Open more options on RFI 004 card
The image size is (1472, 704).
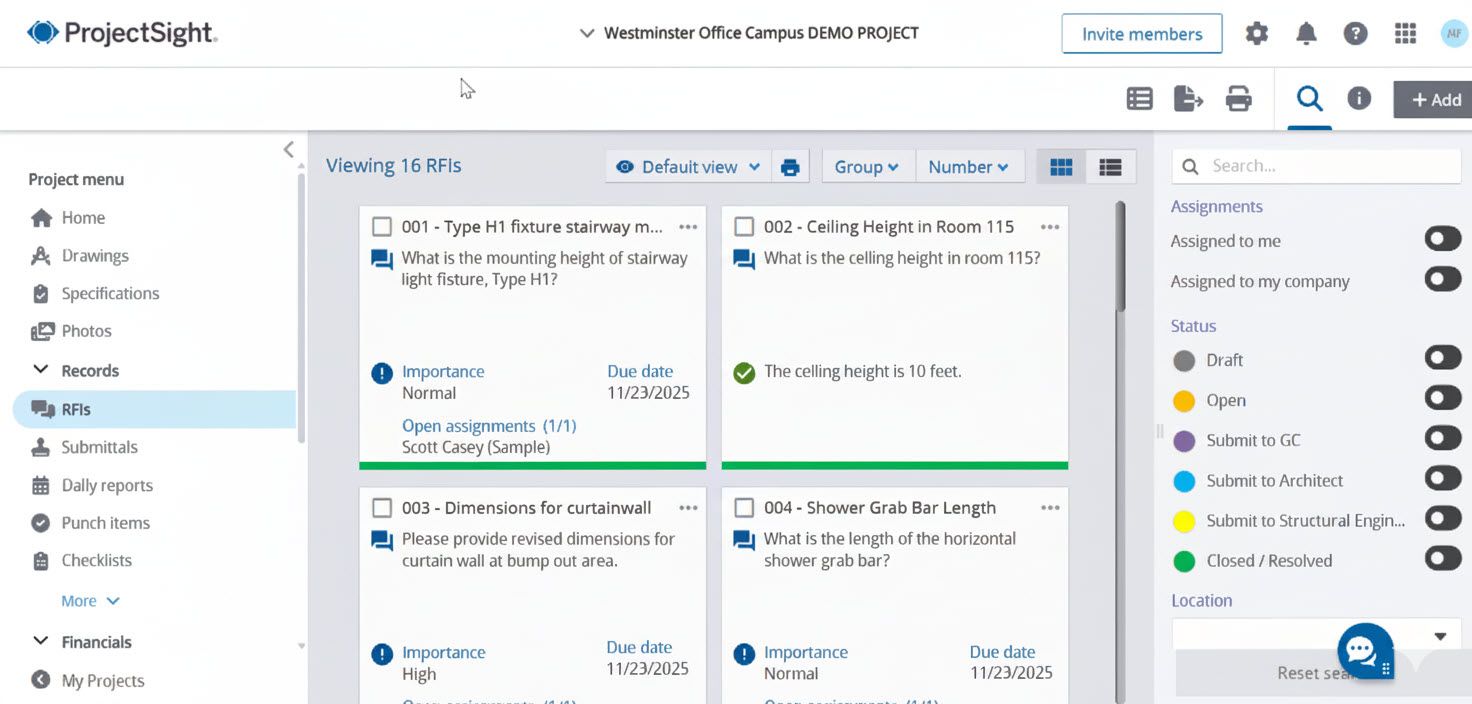click(x=1050, y=508)
